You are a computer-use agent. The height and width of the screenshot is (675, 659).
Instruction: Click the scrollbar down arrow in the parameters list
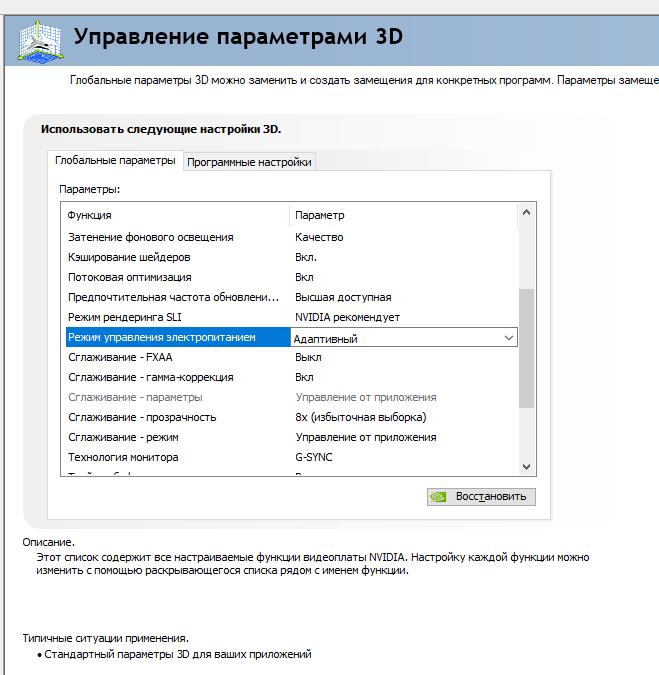click(526, 467)
